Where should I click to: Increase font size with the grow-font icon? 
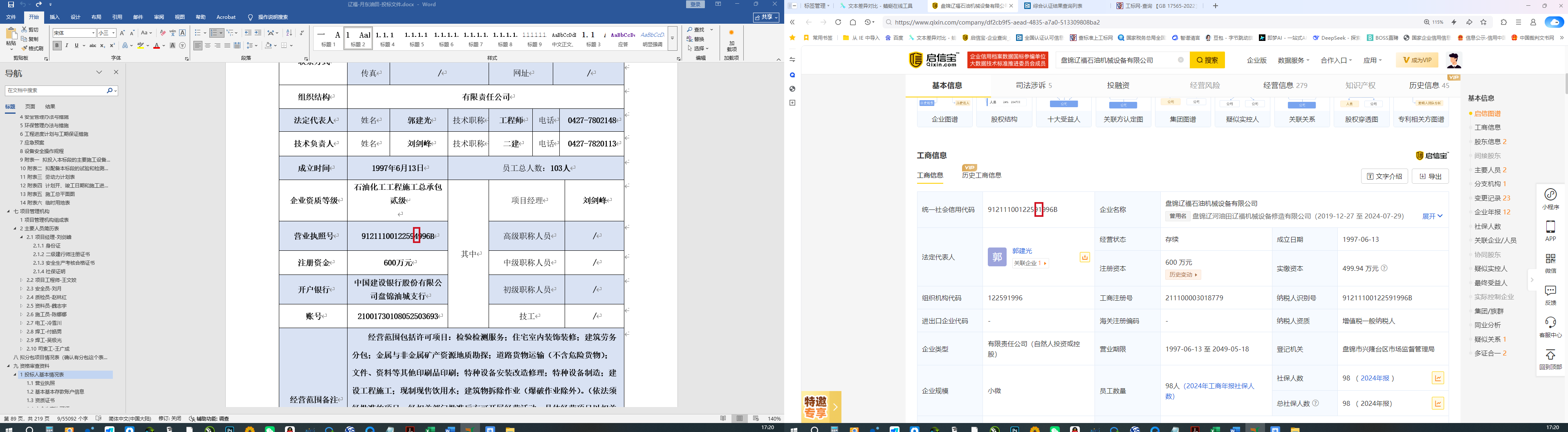tap(122, 33)
